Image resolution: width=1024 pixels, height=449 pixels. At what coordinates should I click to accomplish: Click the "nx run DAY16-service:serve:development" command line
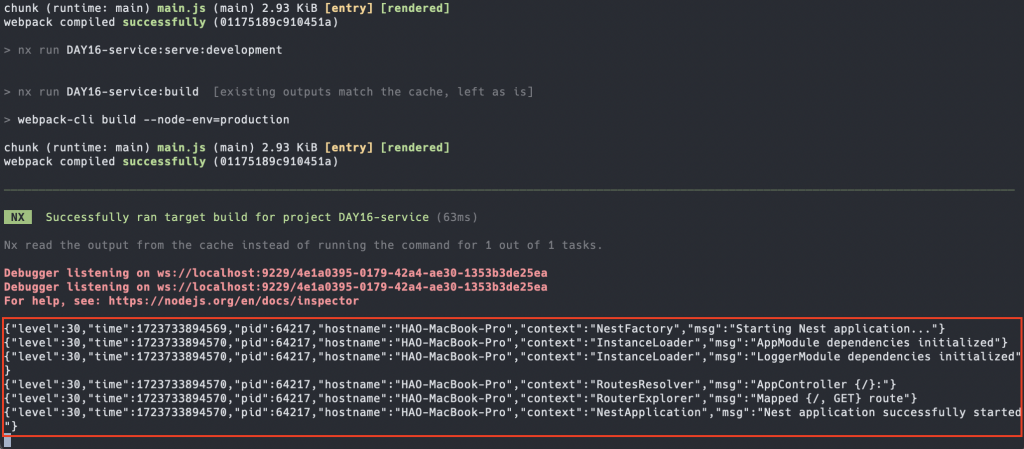click(x=150, y=50)
